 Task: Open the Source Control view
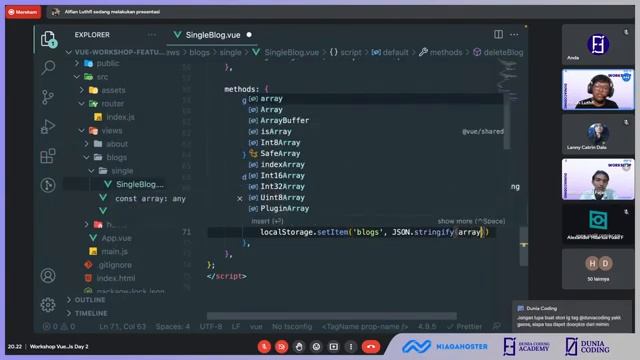[48, 97]
